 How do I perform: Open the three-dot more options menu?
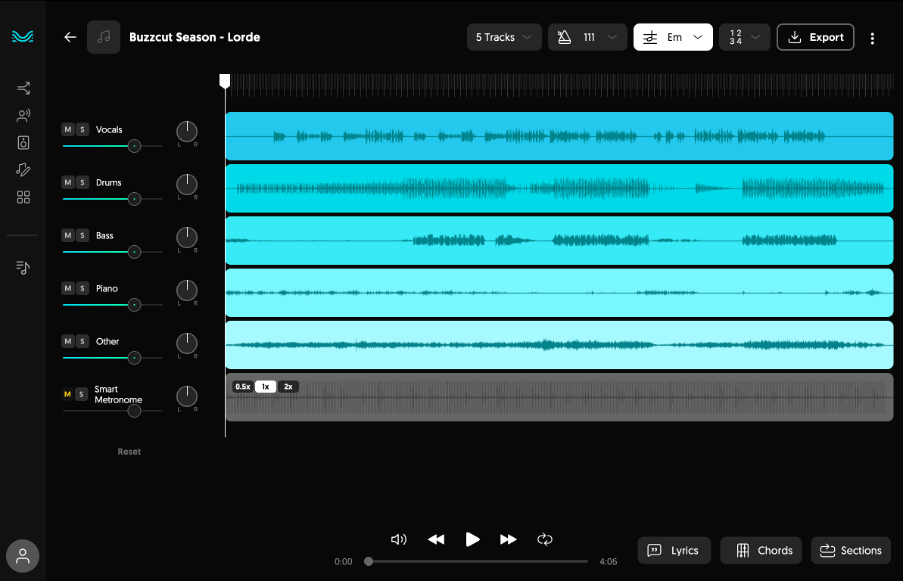click(x=872, y=38)
